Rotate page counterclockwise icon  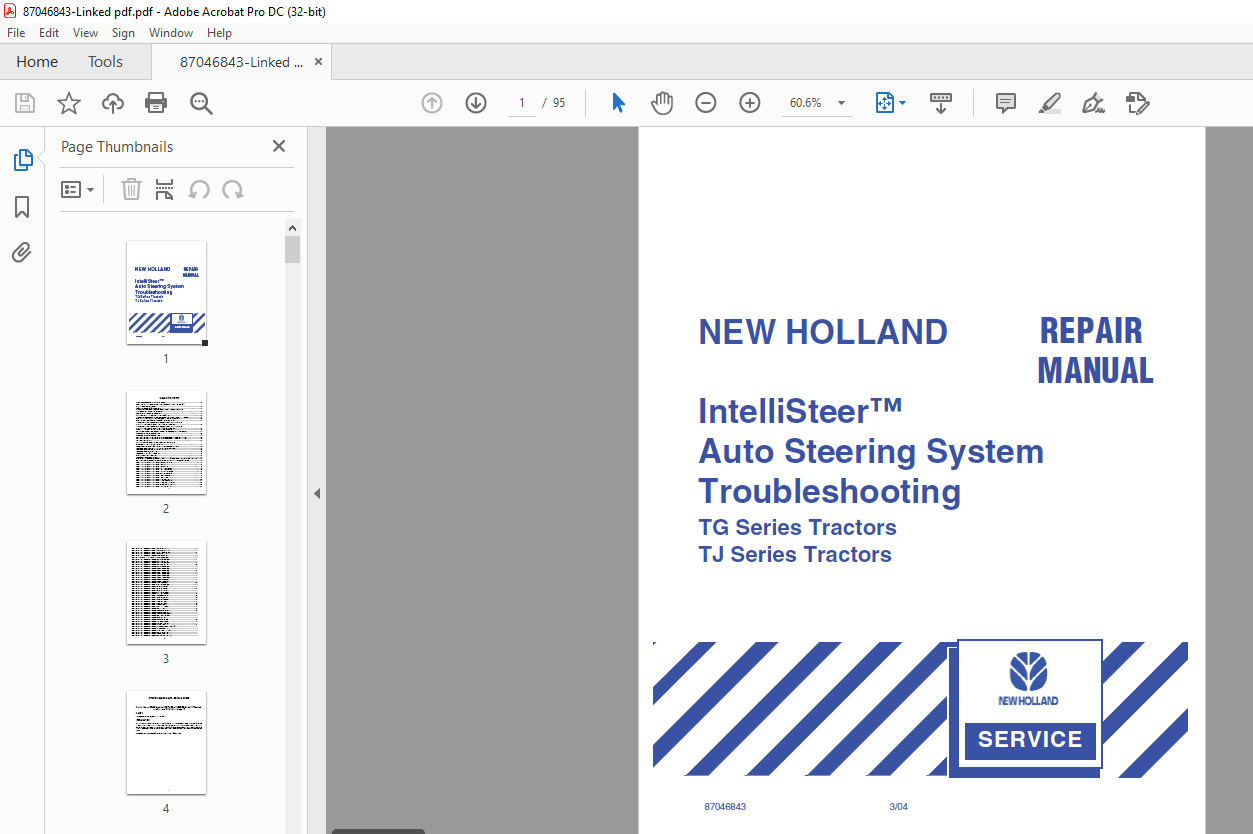[199, 189]
